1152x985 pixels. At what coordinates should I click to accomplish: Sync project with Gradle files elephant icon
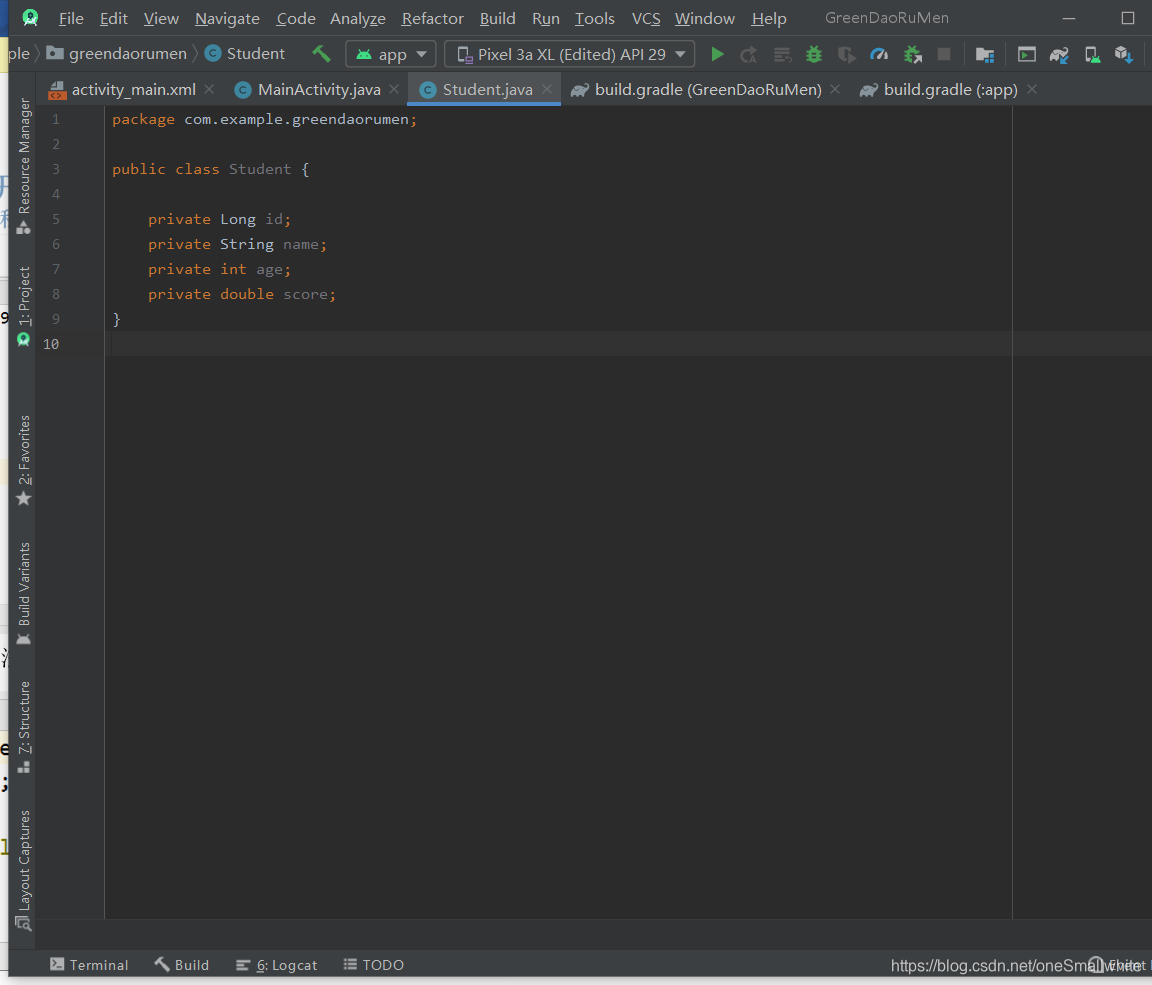tap(1059, 54)
